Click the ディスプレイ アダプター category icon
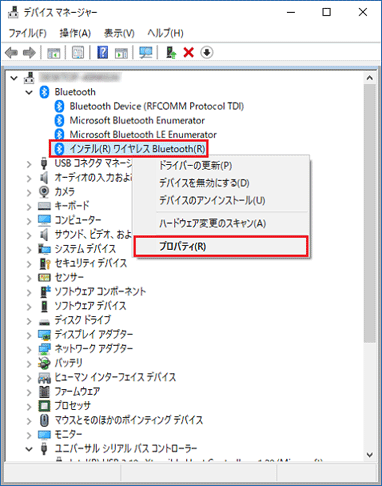 [x=44, y=334]
